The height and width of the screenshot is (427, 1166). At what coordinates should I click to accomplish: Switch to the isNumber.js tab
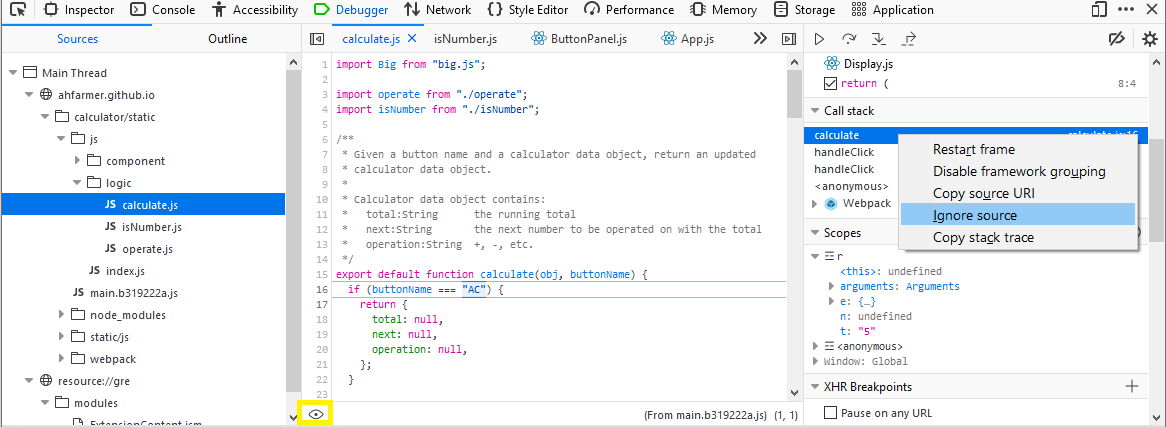(x=464, y=39)
